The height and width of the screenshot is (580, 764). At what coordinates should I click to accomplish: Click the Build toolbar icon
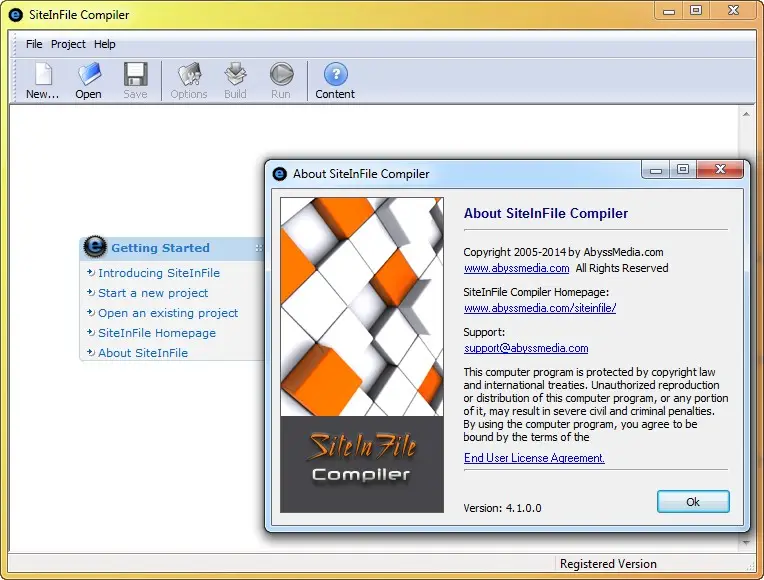tap(235, 80)
